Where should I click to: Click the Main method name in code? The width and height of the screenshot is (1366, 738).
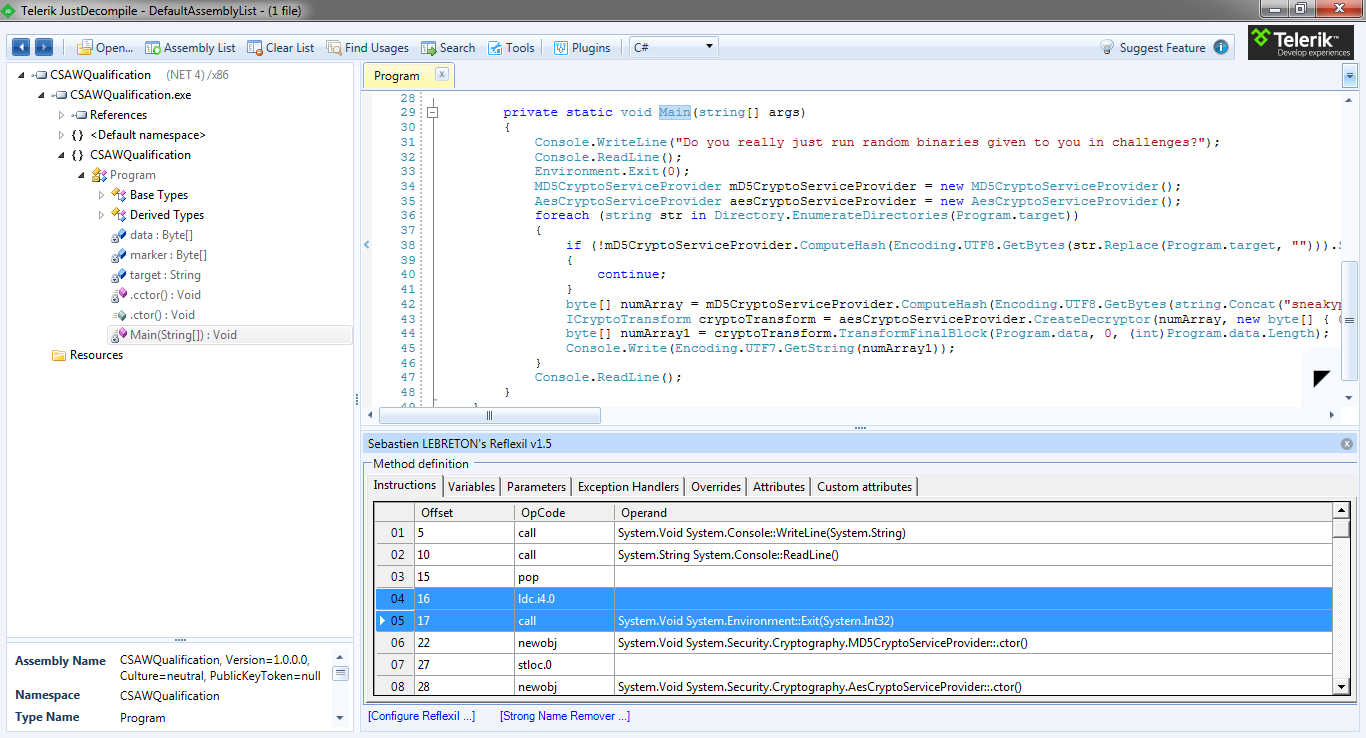tap(674, 112)
